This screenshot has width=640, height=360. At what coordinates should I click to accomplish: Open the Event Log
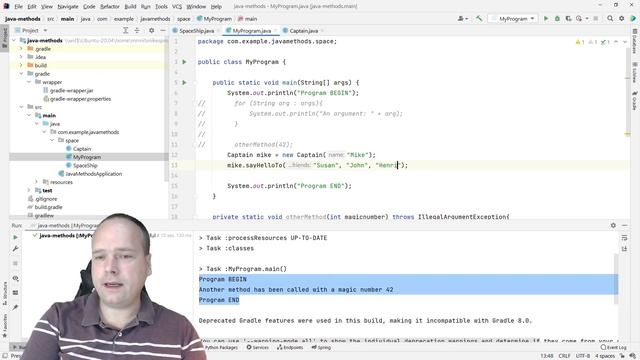pos(613,347)
